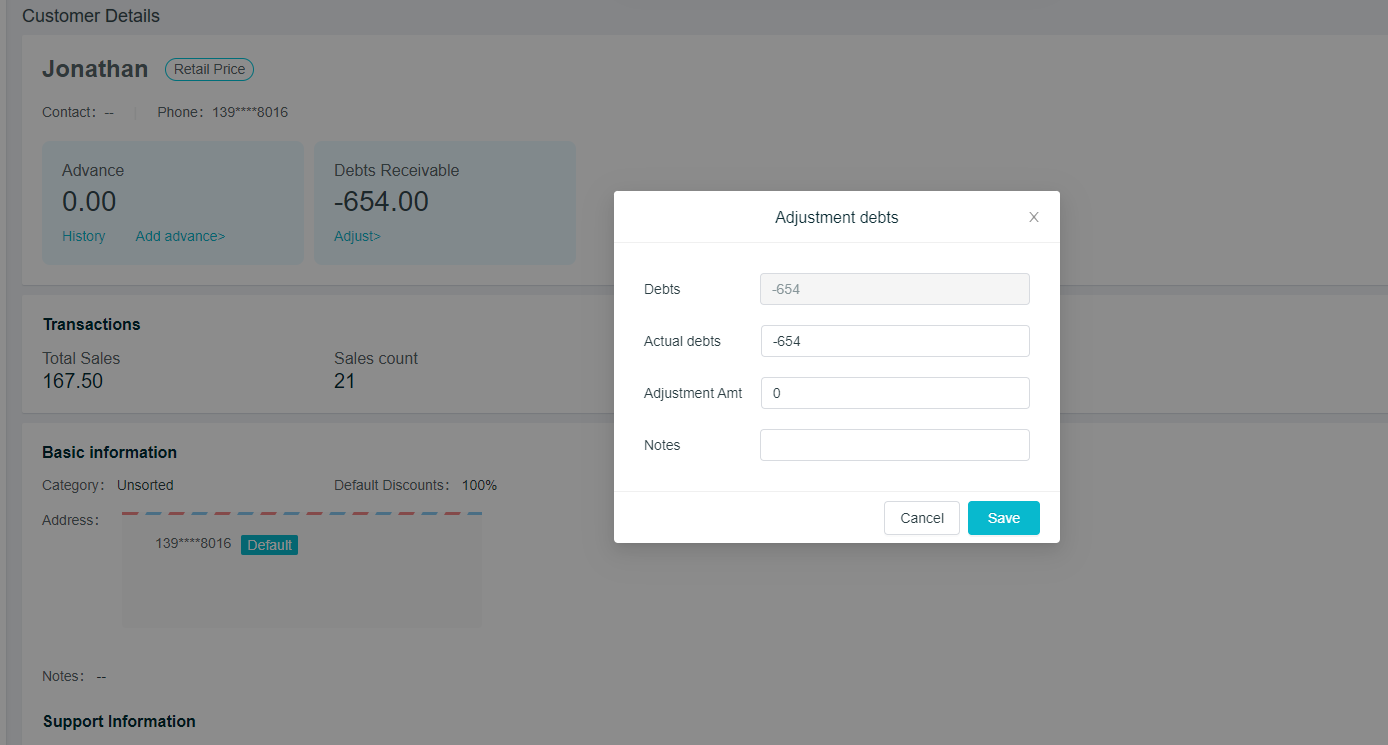The width and height of the screenshot is (1388, 745).
Task: Select the Notes text box
Action: pyautogui.click(x=894, y=445)
